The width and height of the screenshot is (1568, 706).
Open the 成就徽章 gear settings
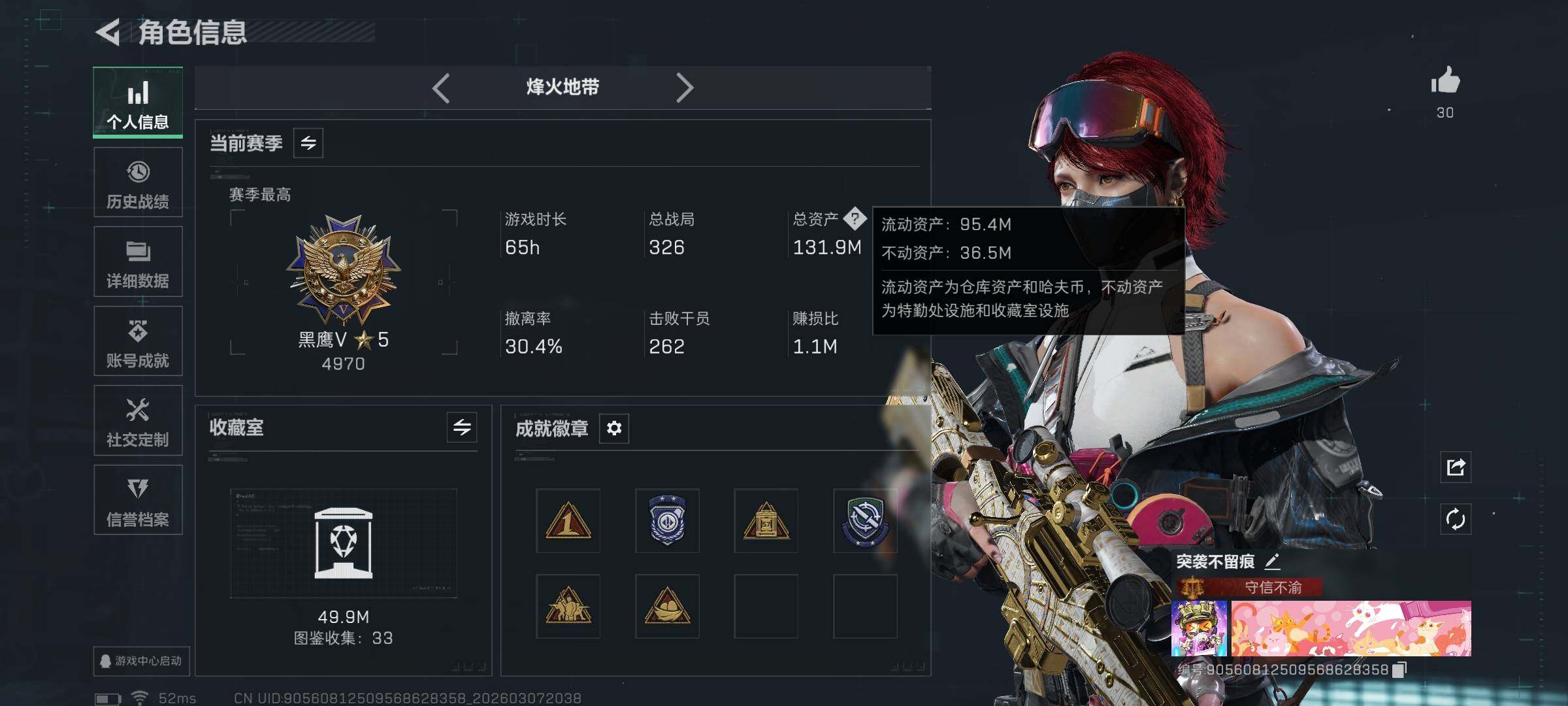614,428
